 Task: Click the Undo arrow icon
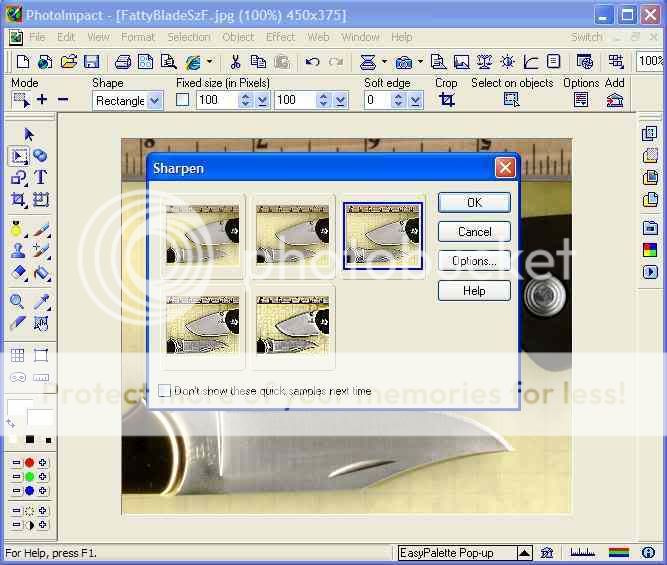click(x=312, y=62)
